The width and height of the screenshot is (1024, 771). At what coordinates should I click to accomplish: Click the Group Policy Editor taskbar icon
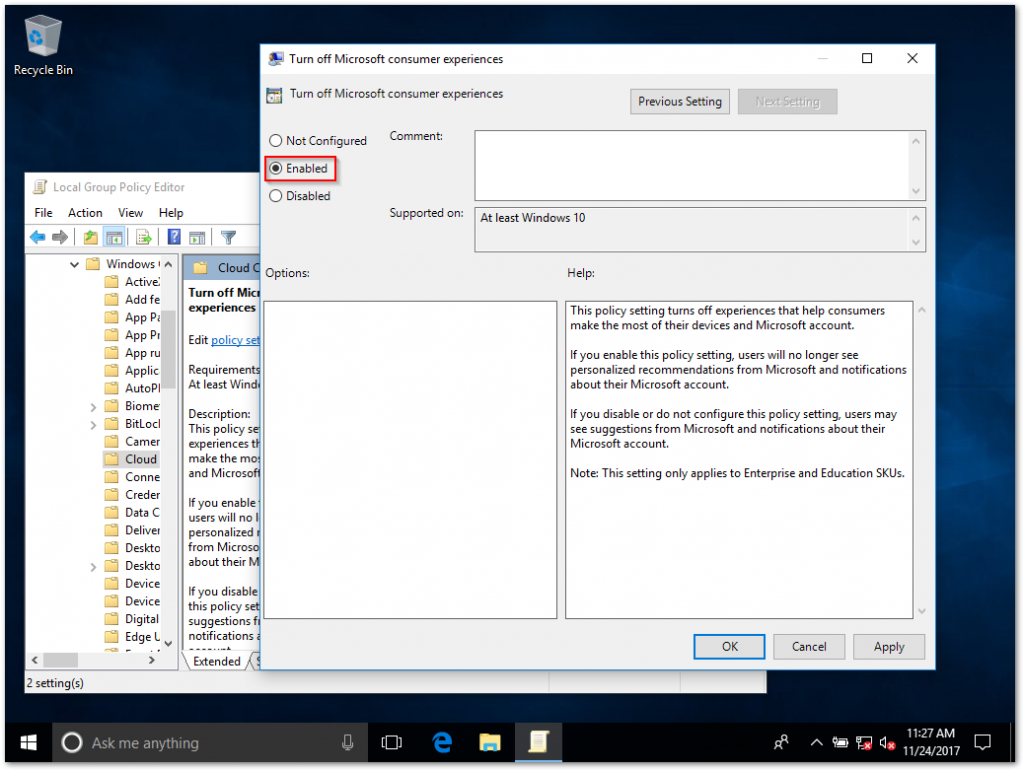pos(538,742)
